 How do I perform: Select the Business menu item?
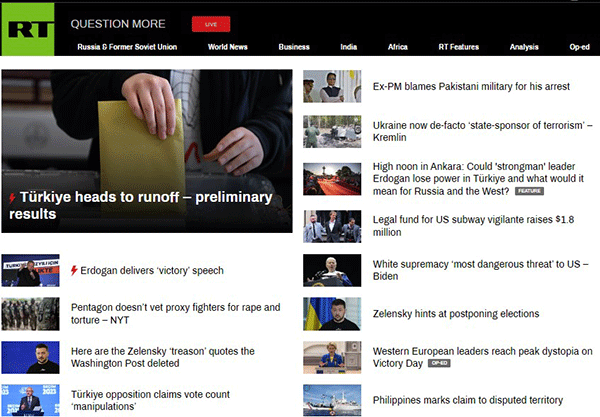[294, 47]
